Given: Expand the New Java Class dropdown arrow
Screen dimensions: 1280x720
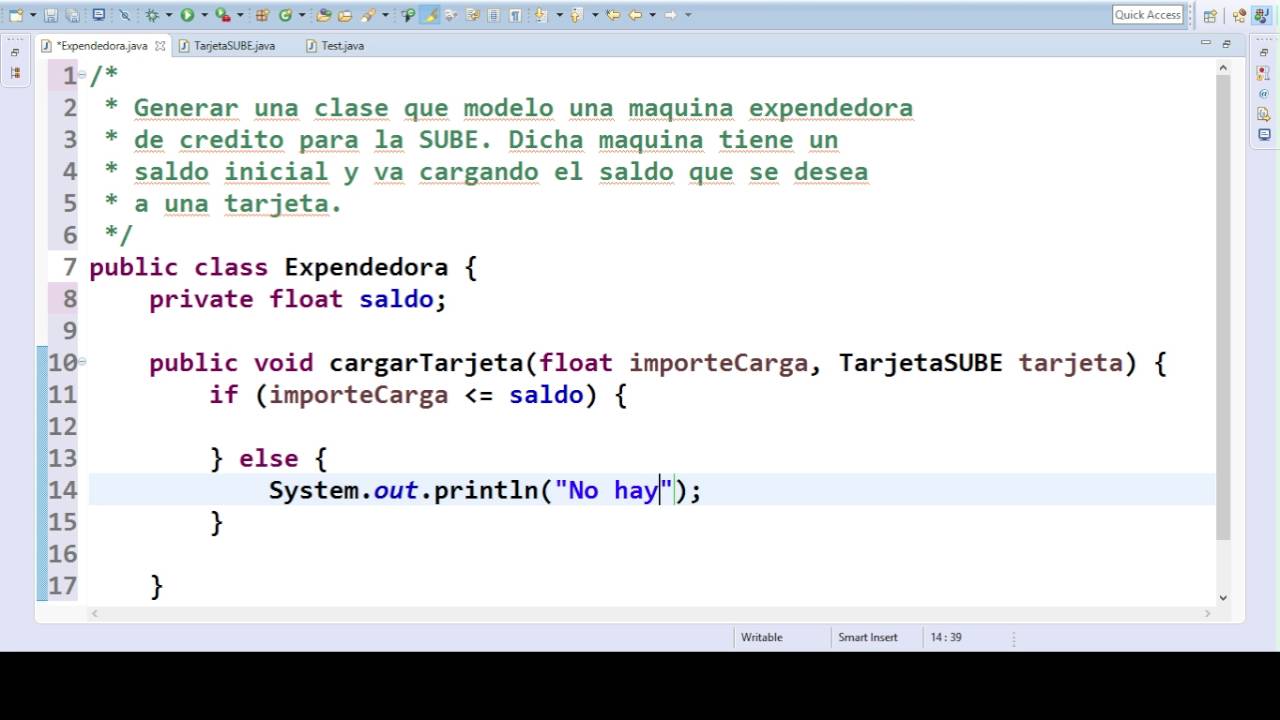Looking at the screenshot, I should pyautogui.click(x=302, y=15).
